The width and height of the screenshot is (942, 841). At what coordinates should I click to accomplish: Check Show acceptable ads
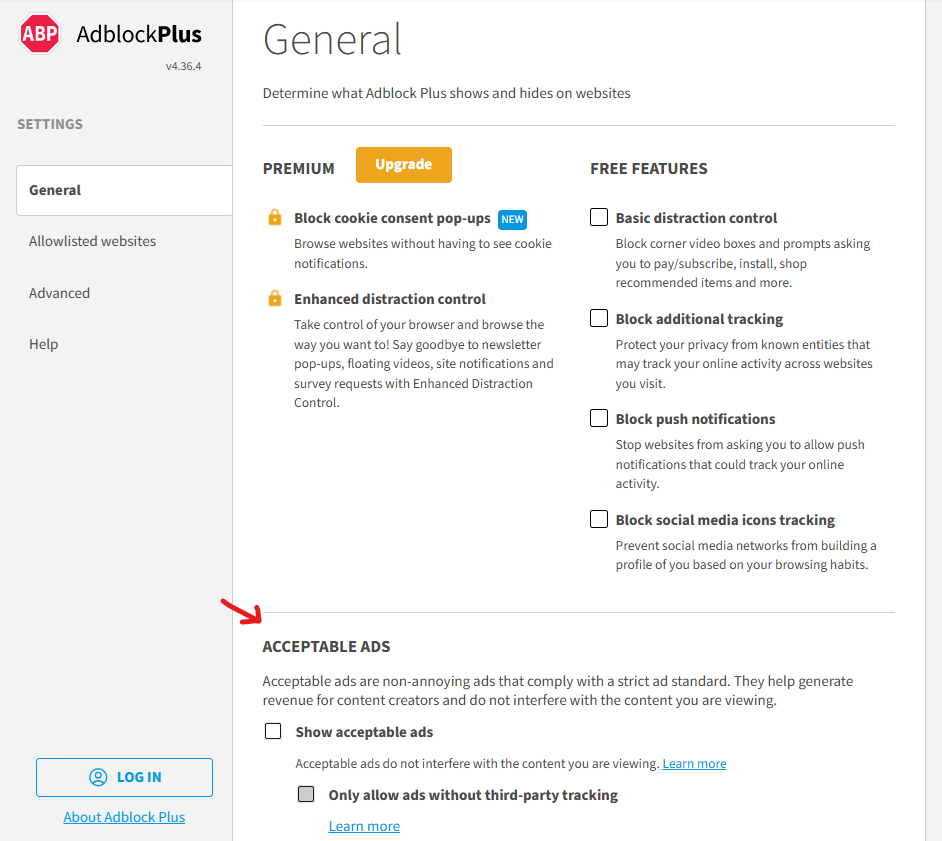pos(272,730)
